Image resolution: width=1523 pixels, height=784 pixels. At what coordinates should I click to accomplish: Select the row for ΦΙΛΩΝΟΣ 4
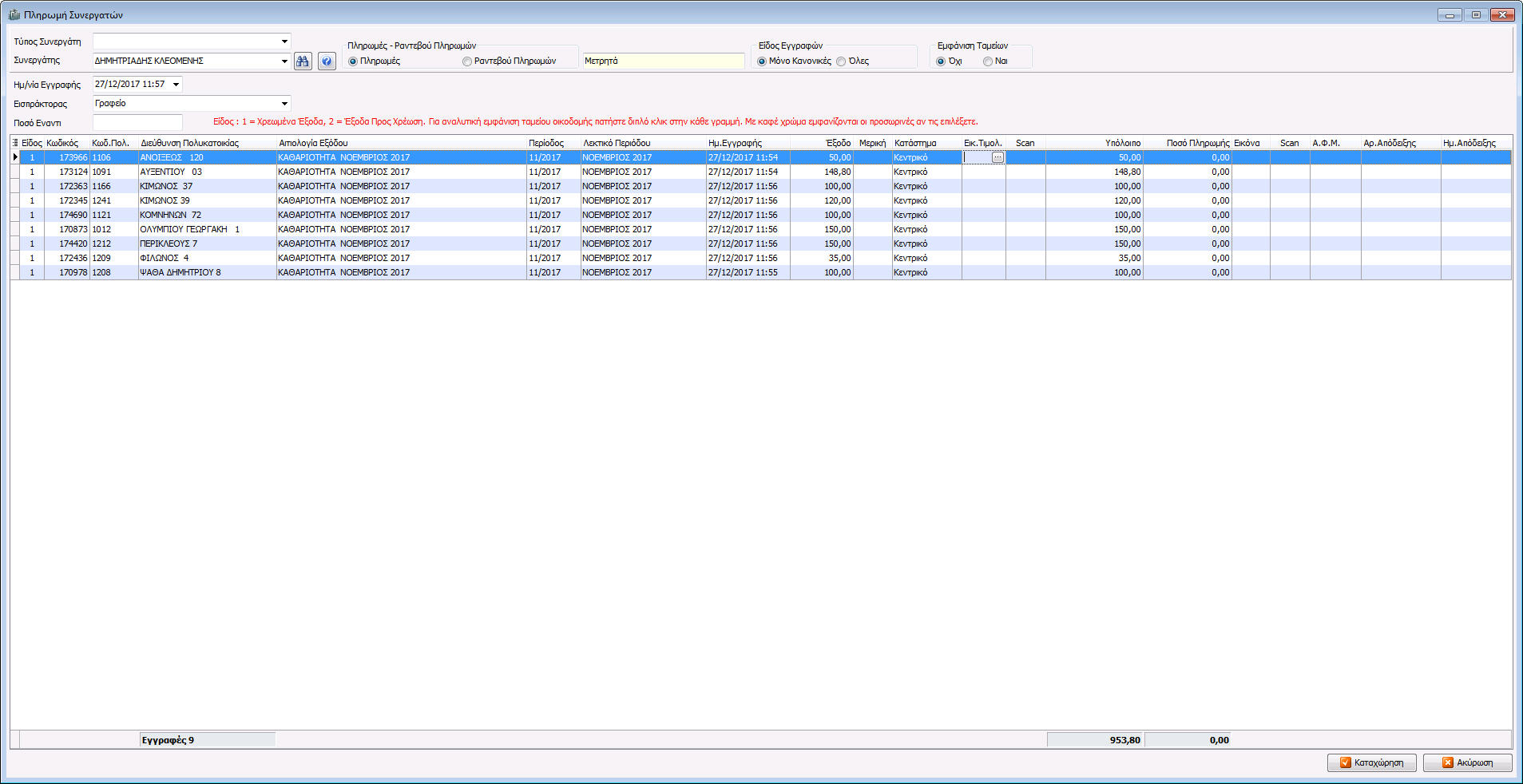coord(760,258)
